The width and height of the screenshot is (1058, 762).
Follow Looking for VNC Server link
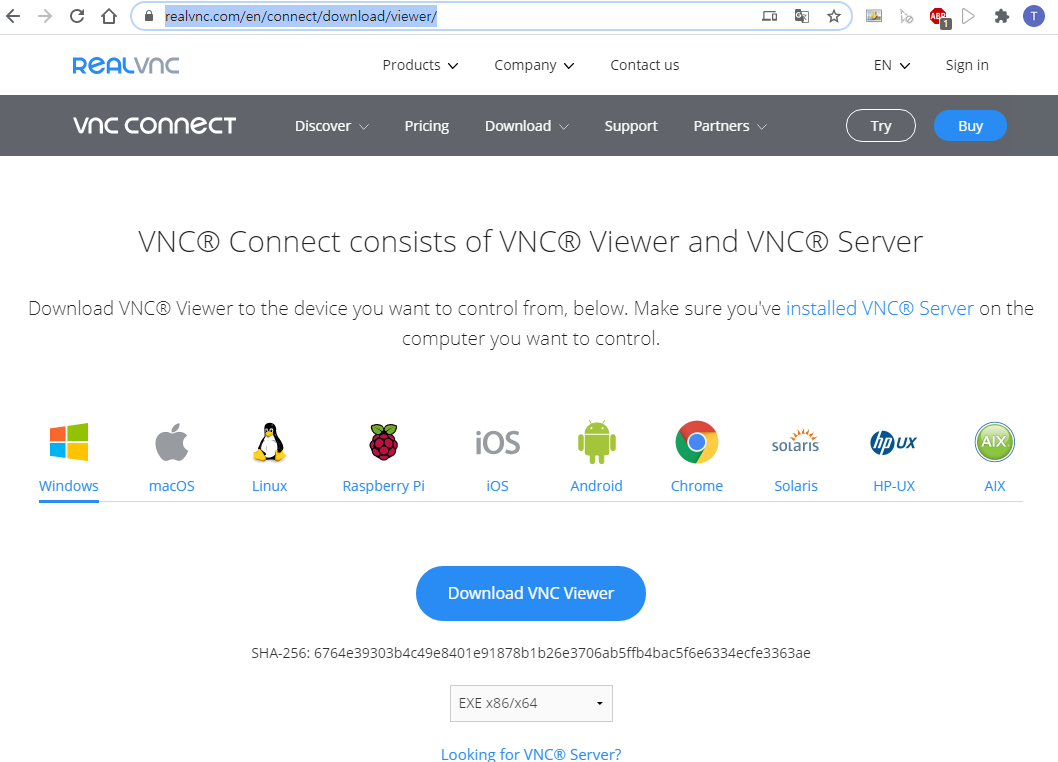(531, 754)
